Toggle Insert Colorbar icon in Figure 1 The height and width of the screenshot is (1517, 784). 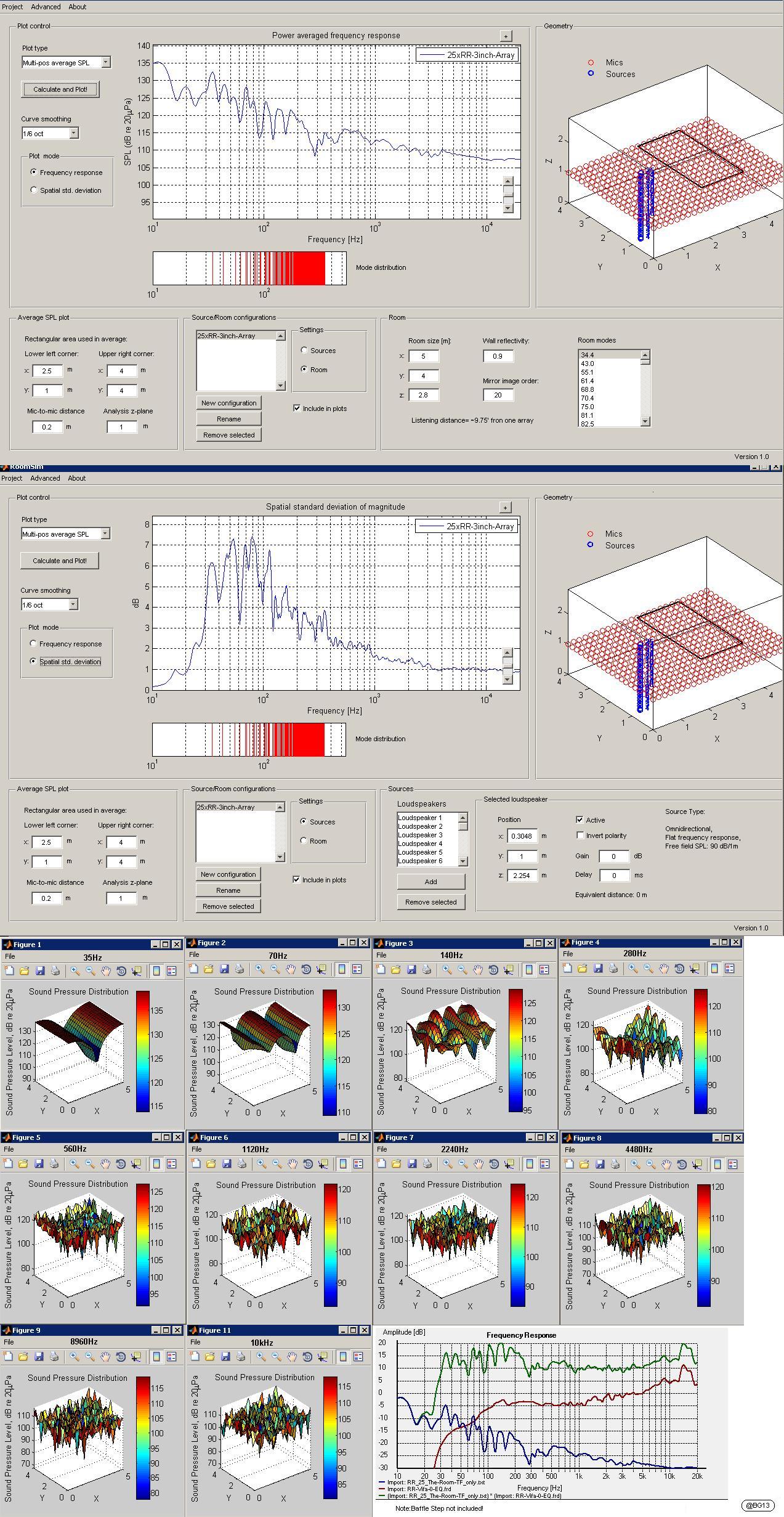tap(156, 971)
